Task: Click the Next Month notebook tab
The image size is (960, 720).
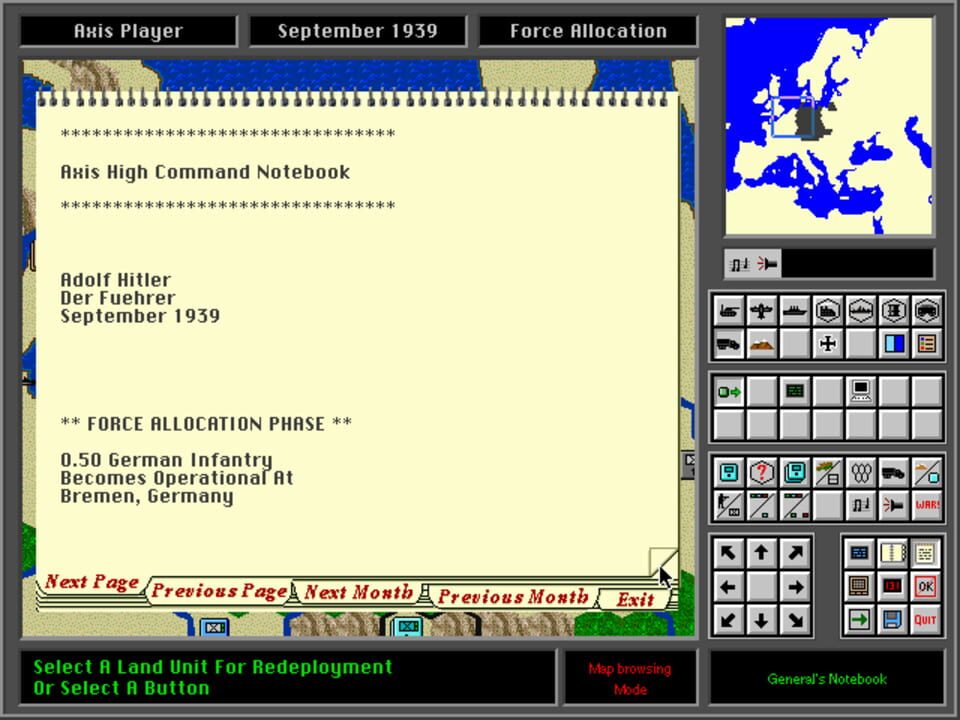Action: click(x=358, y=592)
